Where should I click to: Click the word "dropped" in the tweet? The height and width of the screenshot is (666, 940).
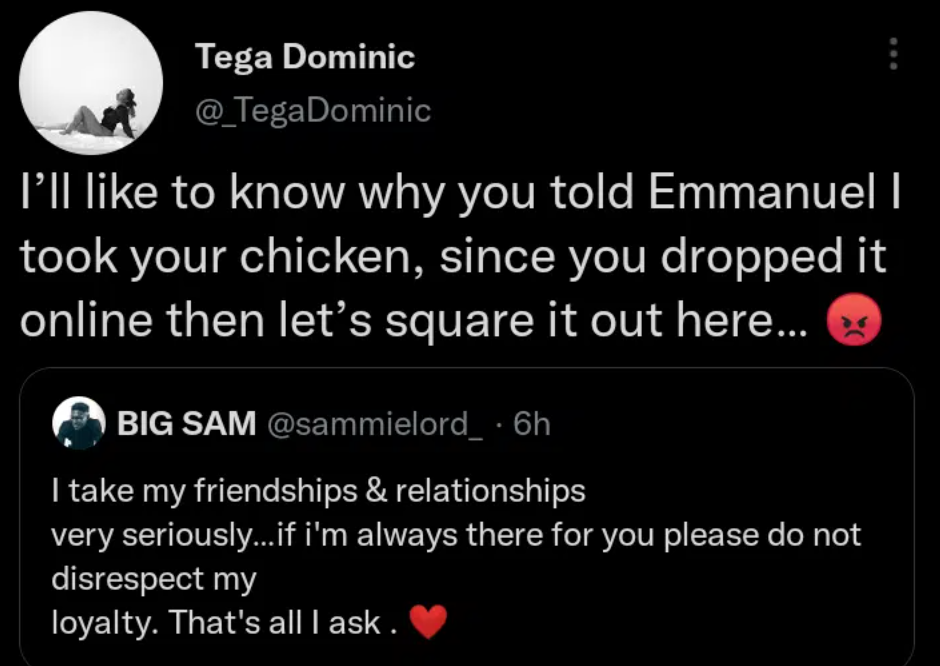[752, 258]
